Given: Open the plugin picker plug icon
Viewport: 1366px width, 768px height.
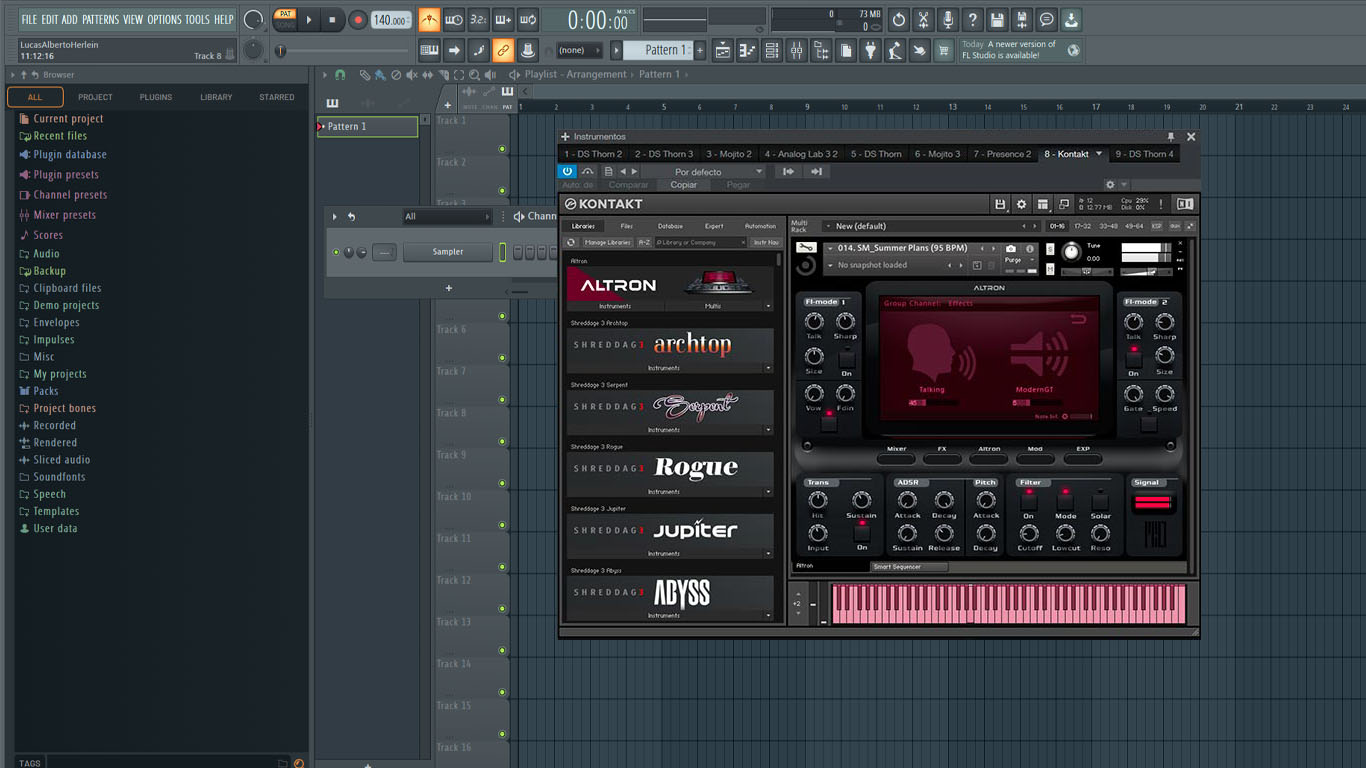Looking at the screenshot, I should [870, 50].
